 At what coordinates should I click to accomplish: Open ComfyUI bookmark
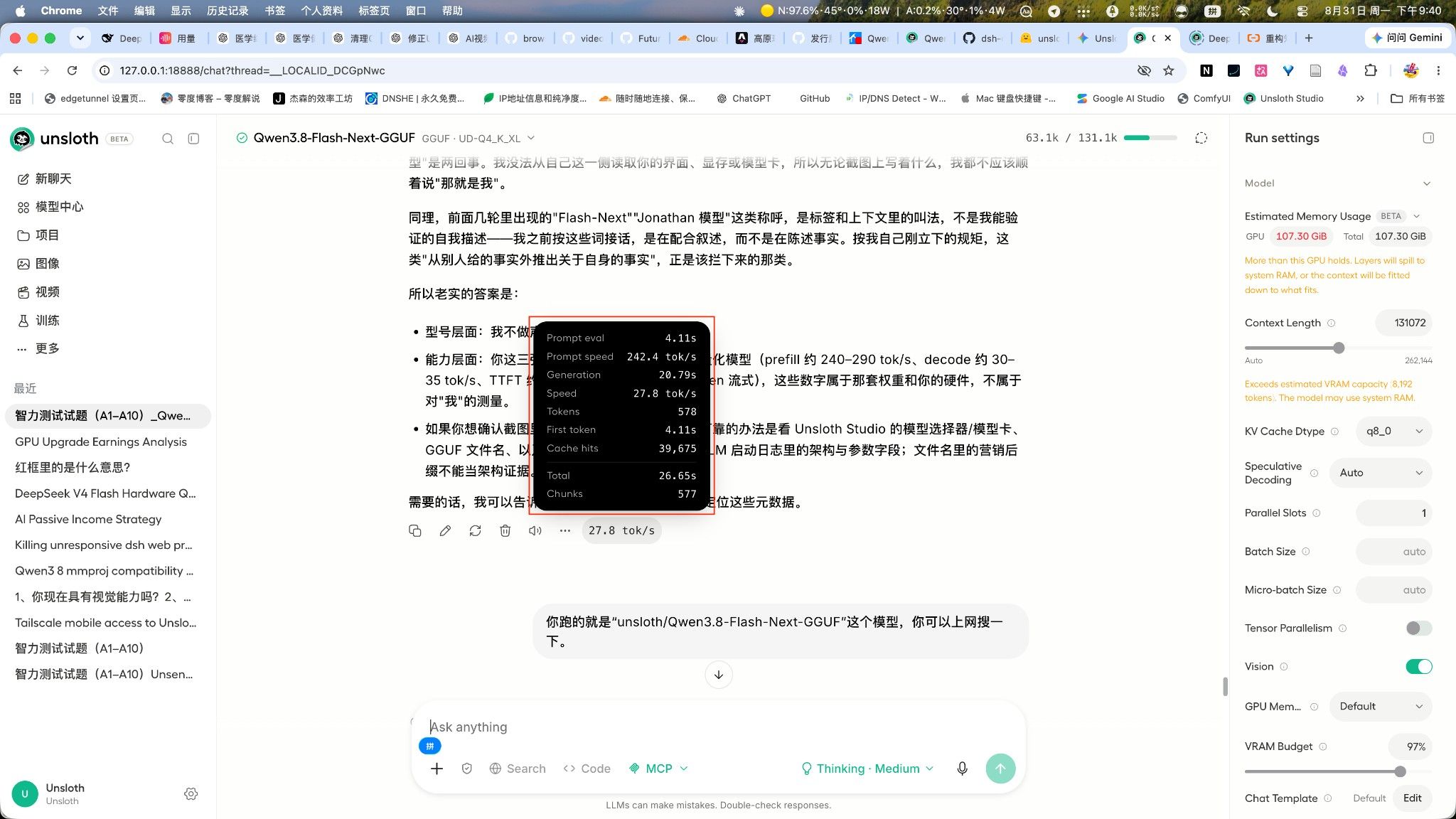coord(1204,98)
